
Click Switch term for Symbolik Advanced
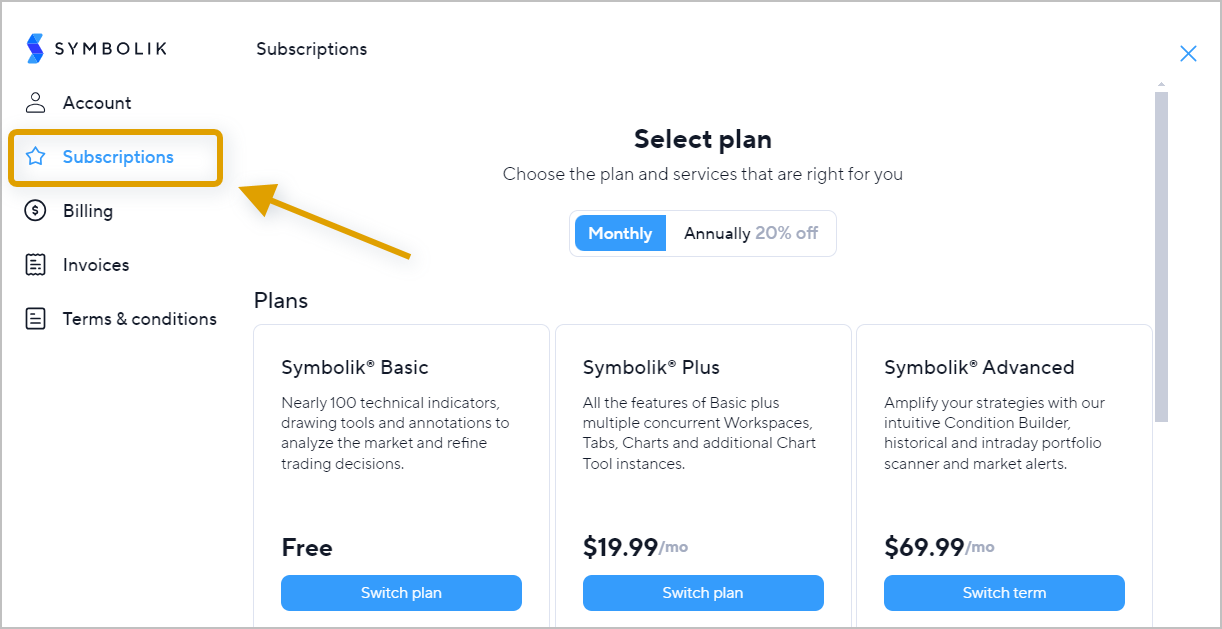pos(1004,593)
